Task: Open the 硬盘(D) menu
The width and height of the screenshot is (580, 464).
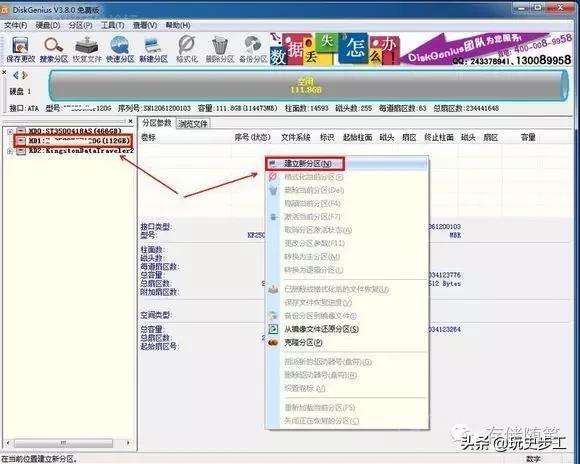Action: pos(48,26)
